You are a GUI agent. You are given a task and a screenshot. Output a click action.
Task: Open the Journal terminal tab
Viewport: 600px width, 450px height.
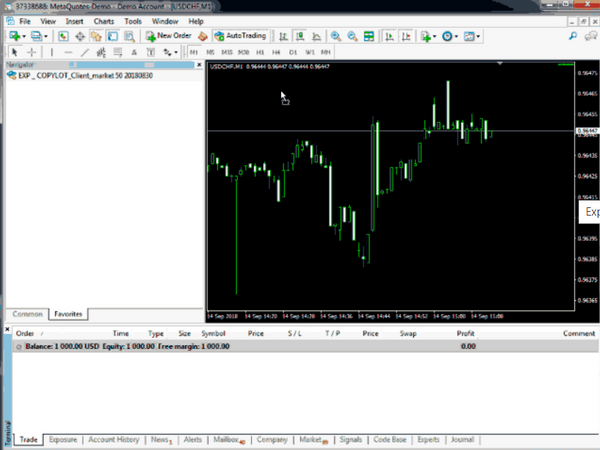462,439
